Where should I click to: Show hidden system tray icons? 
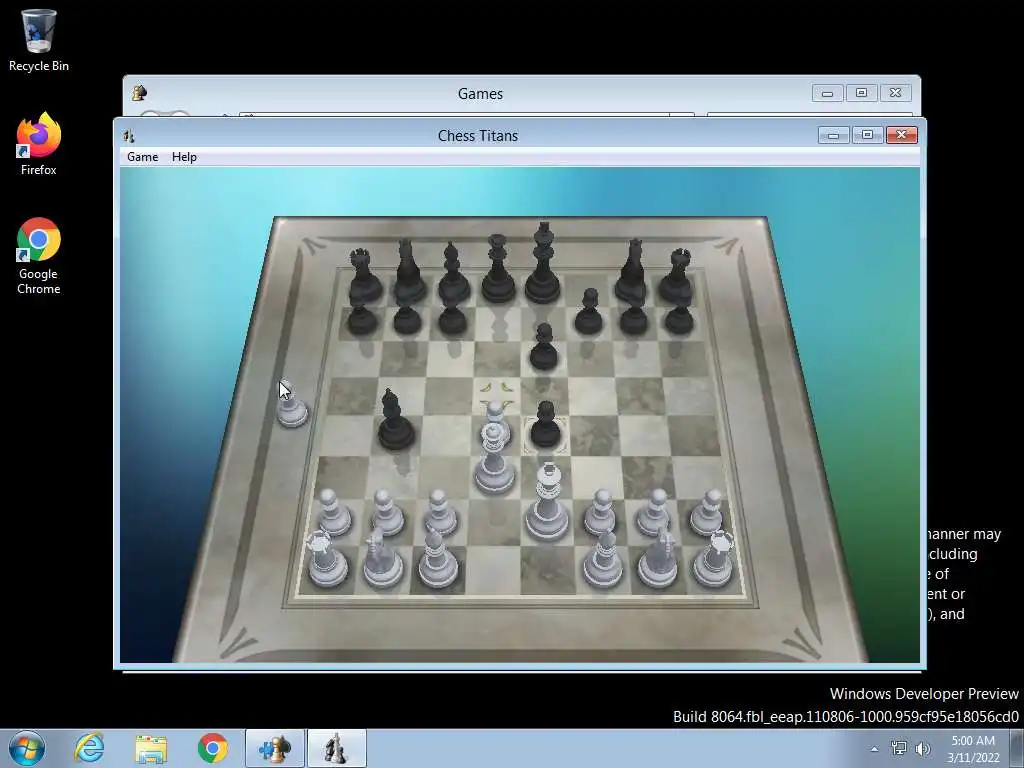point(874,749)
